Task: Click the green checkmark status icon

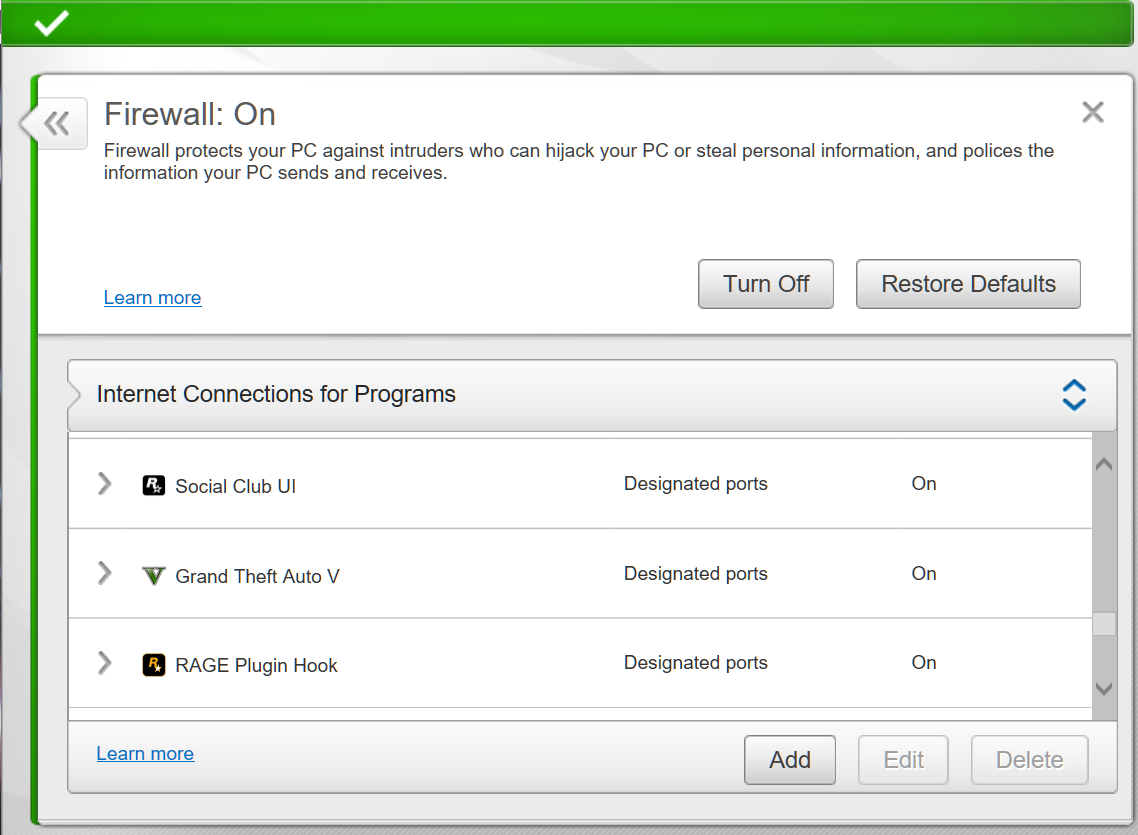Action: pos(51,22)
